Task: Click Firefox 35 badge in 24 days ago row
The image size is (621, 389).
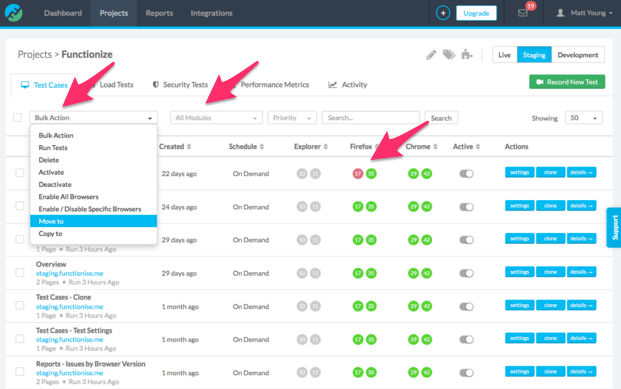Action: pyautogui.click(x=371, y=206)
